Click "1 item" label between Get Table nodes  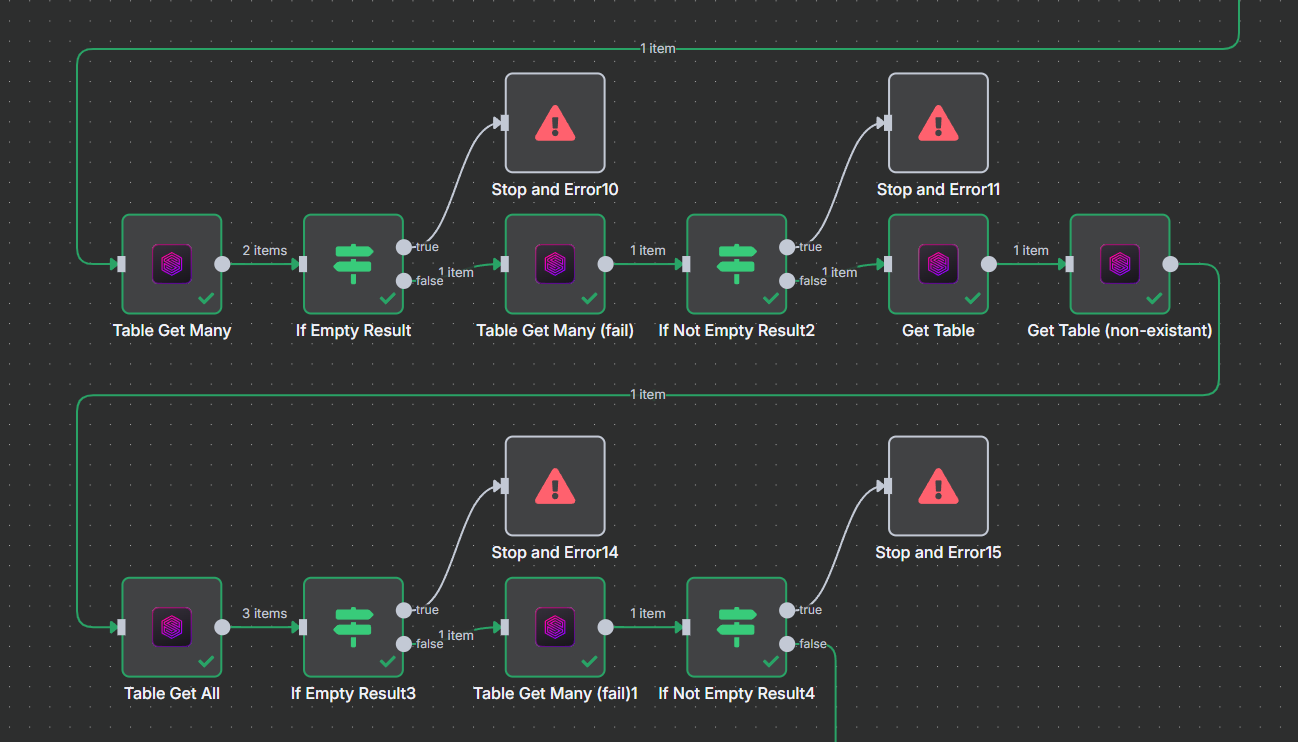pos(1031,251)
